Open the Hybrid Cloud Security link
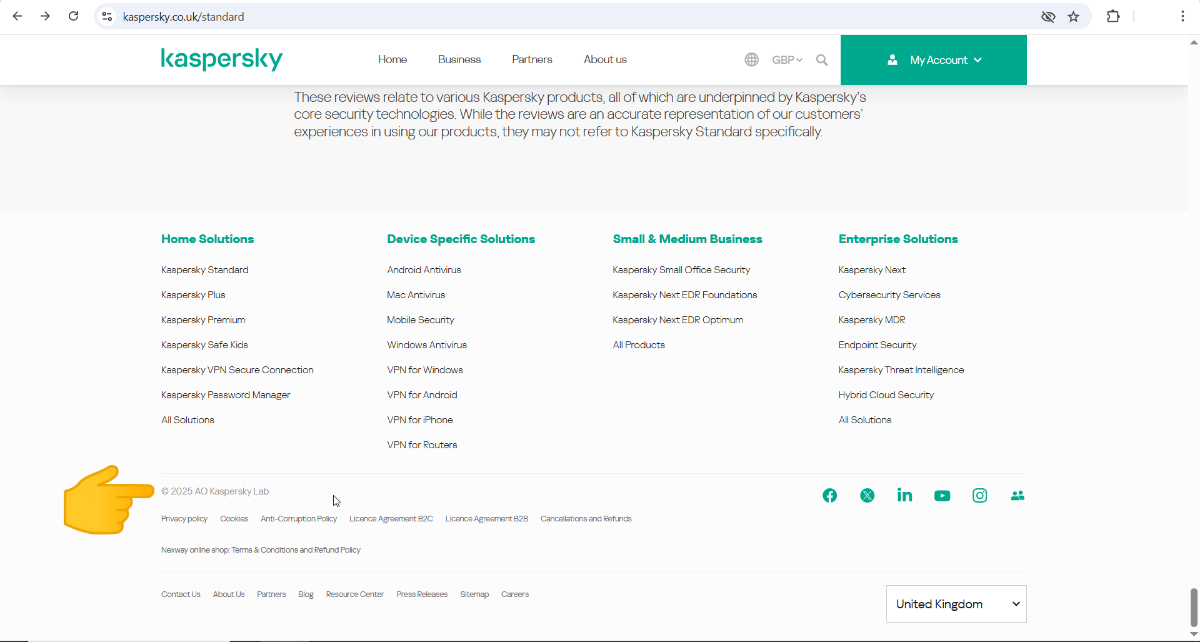The image size is (1200, 642). [x=886, y=395]
